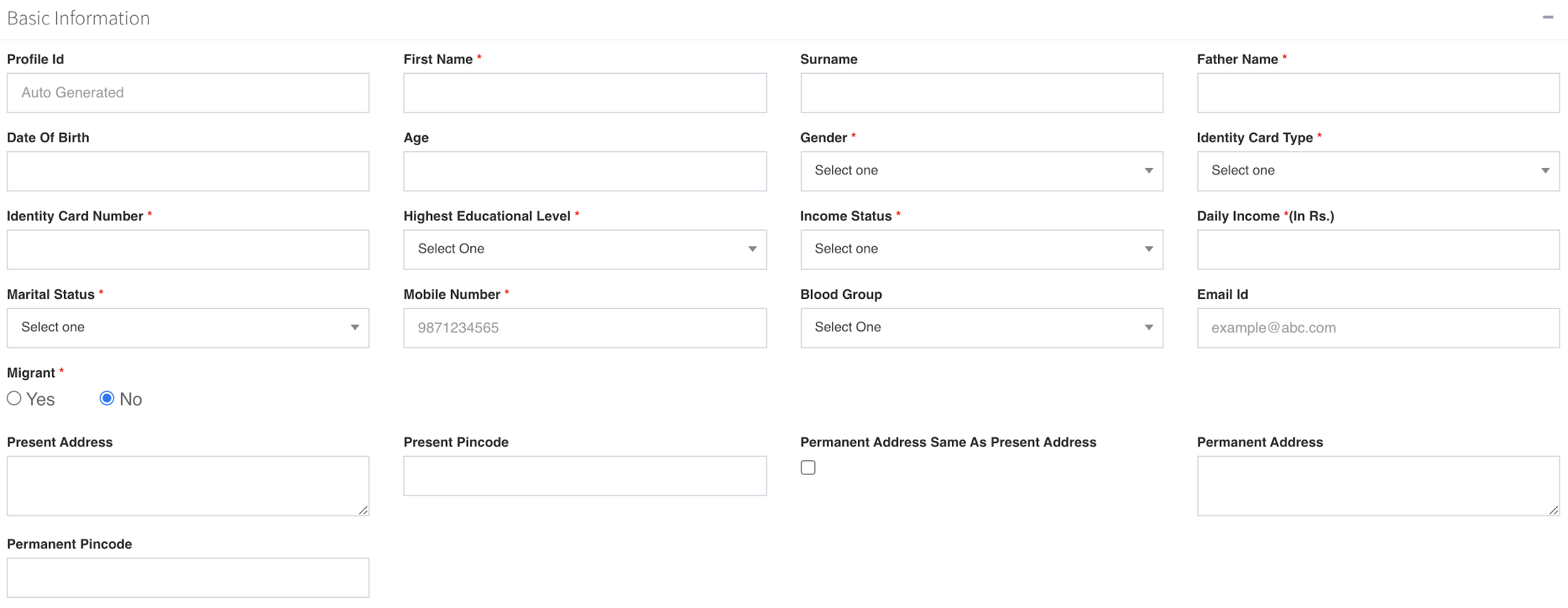Viewport: 1568px width, 608px height.
Task: Open the Blood Group dropdown
Action: click(x=981, y=328)
